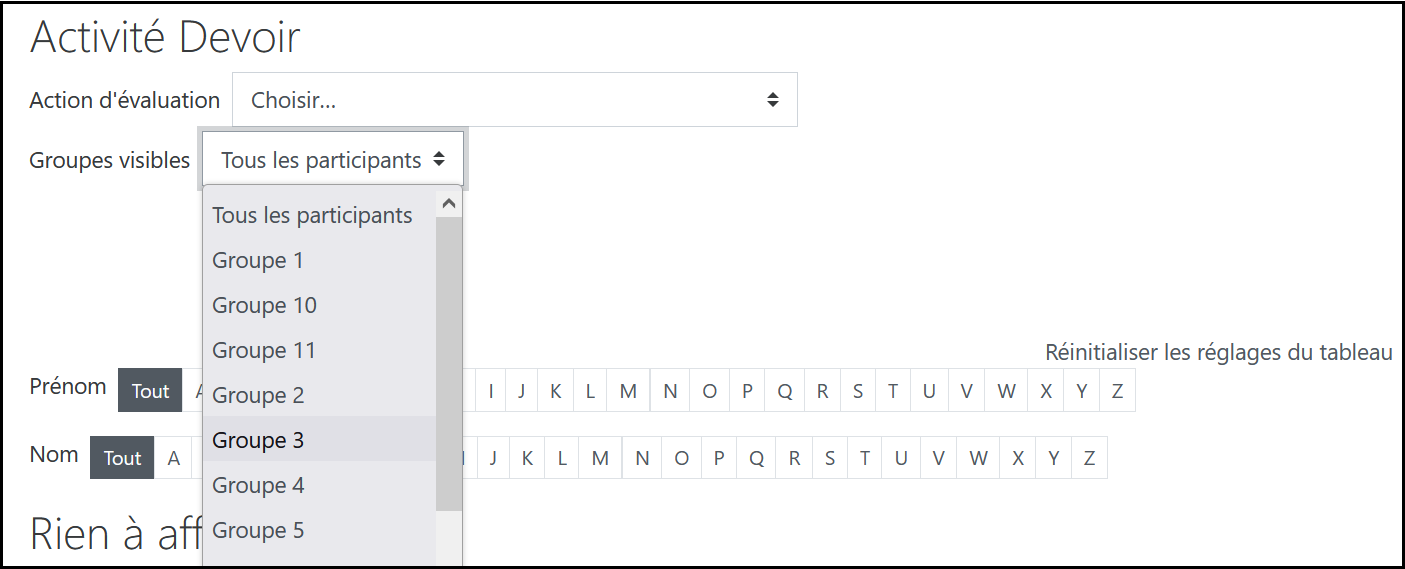Select 'Tout' in the Prénom filter
Viewport: 1405px width, 569px height.
click(150, 391)
